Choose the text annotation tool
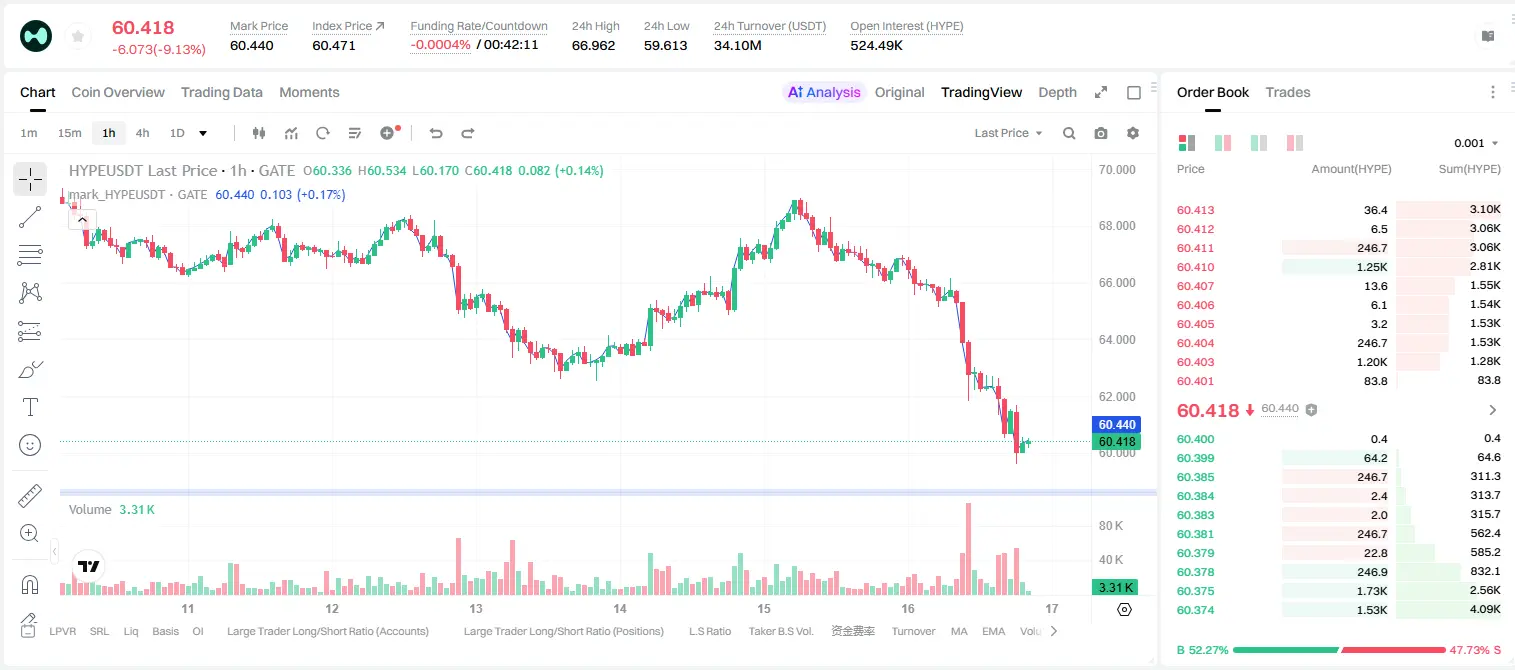Image resolution: width=1515 pixels, height=670 pixels. point(30,407)
